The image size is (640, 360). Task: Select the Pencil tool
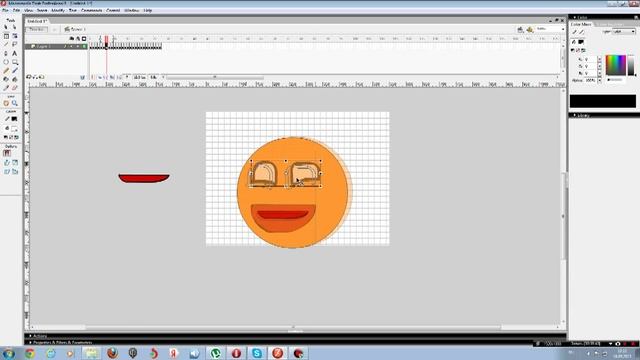(x=6, y=71)
